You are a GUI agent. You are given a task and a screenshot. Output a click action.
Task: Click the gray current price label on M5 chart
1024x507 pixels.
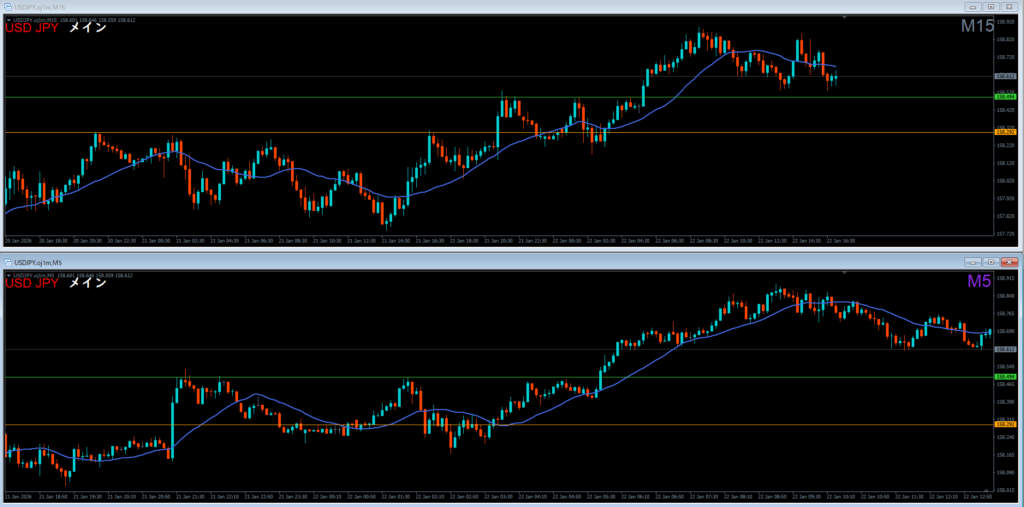pyautogui.click(x=1004, y=349)
